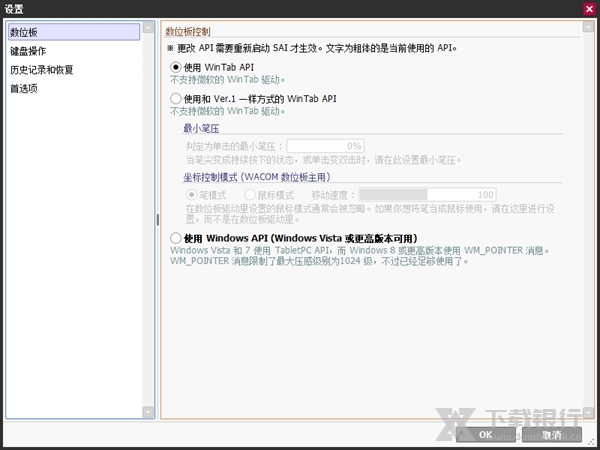Select the 鼠标模式 radio button
The image size is (600, 450).
[x=250, y=194]
